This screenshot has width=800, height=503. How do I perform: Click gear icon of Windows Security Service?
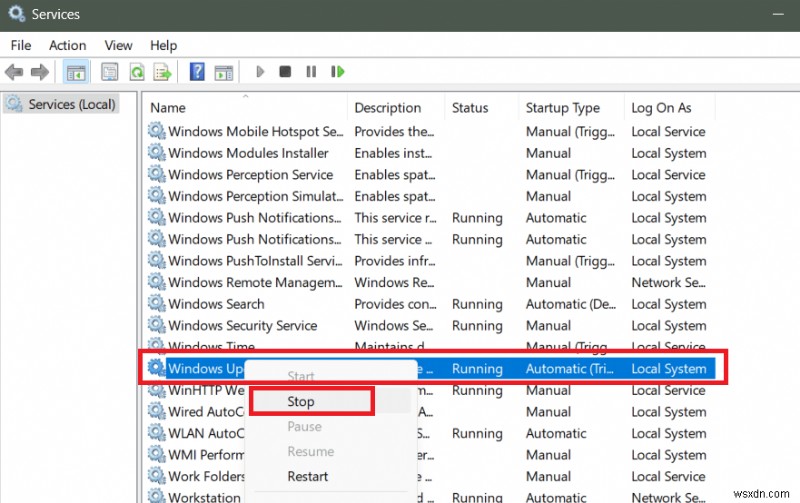point(157,325)
